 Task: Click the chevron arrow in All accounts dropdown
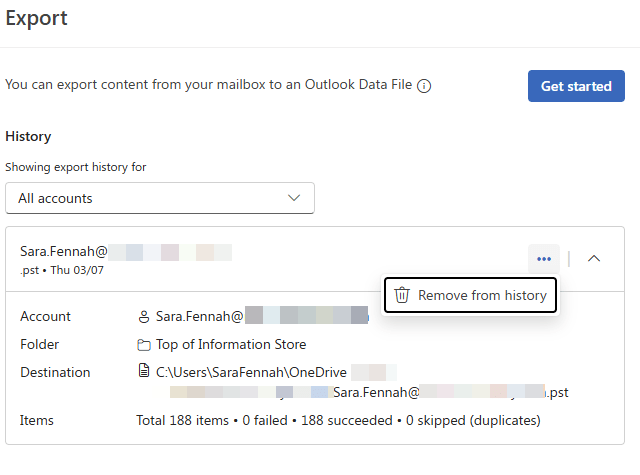[294, 198]
